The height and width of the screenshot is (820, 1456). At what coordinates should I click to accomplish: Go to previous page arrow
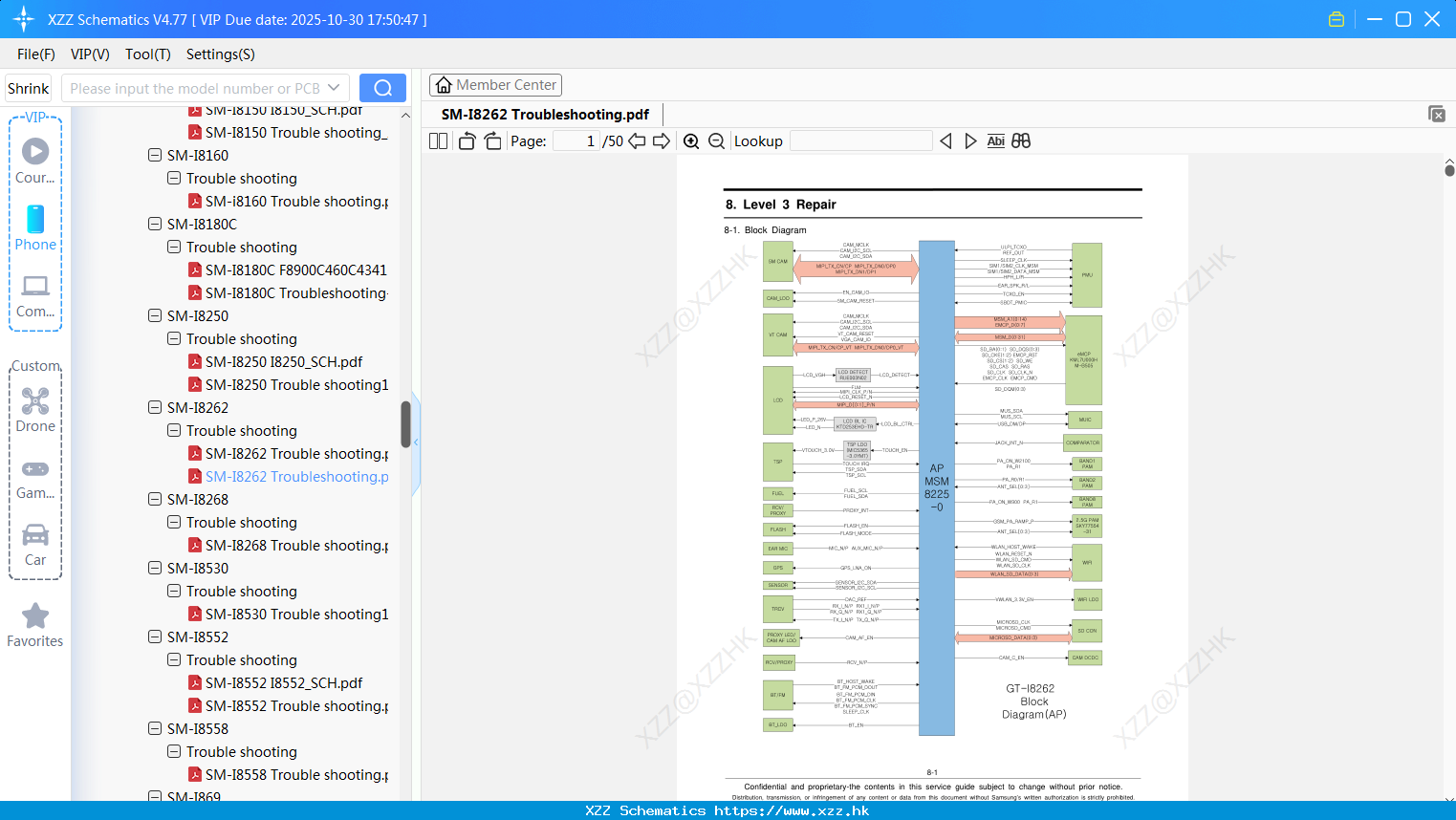point(637,140)
